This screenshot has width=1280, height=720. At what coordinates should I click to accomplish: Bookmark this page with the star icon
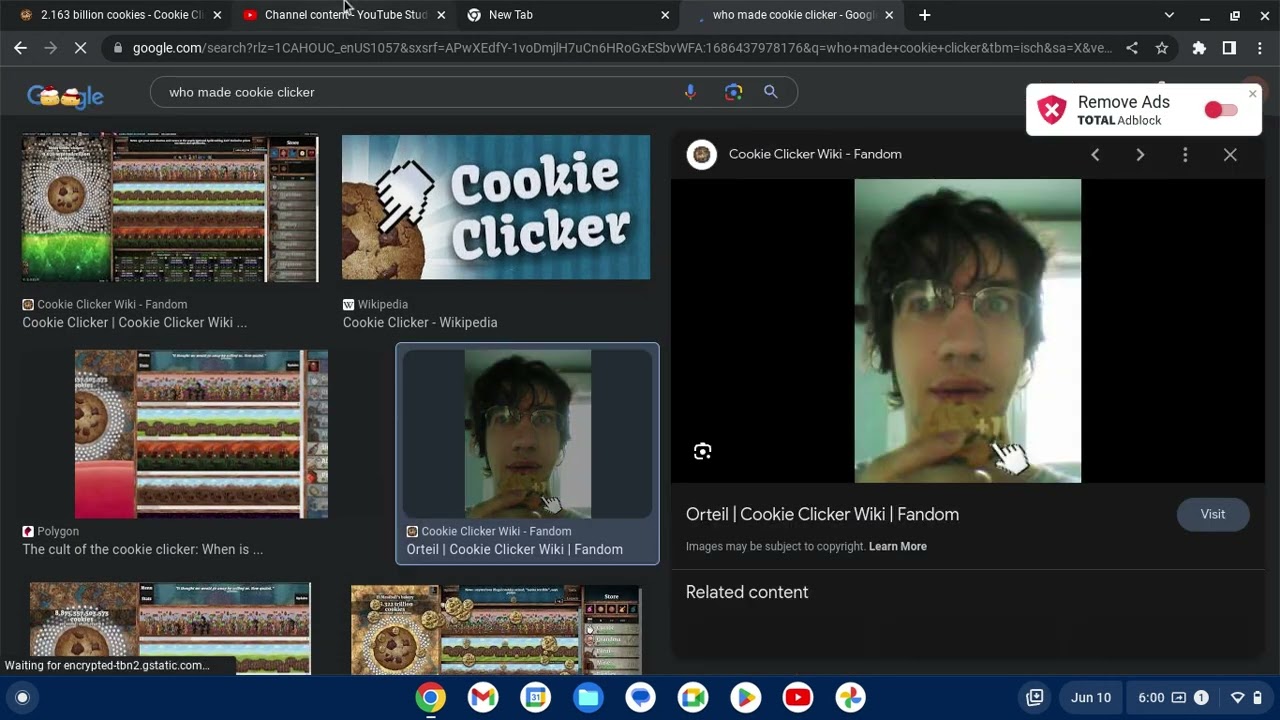click(x=1162, y=48)
